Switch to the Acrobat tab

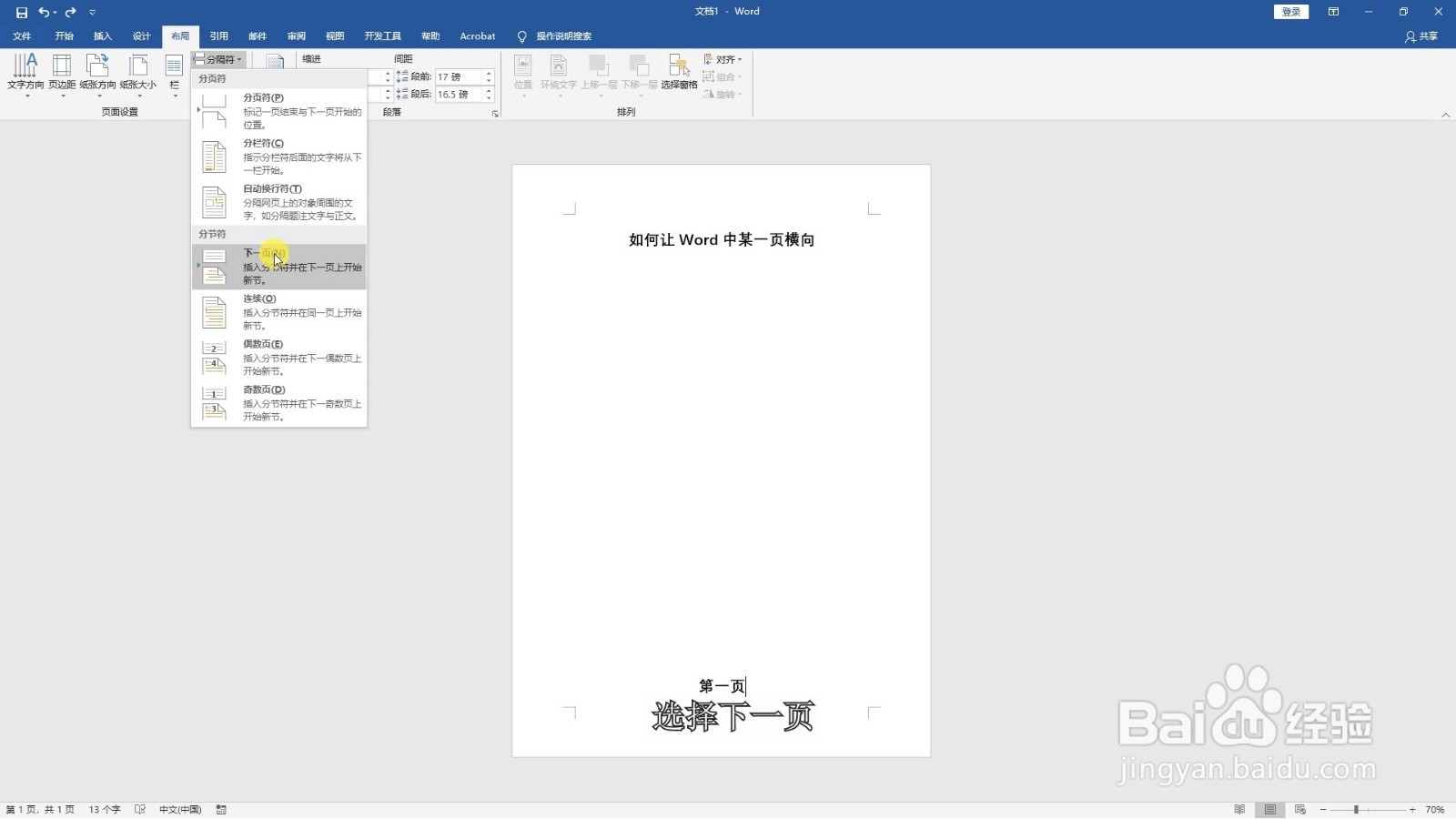[x=478, y=36]
